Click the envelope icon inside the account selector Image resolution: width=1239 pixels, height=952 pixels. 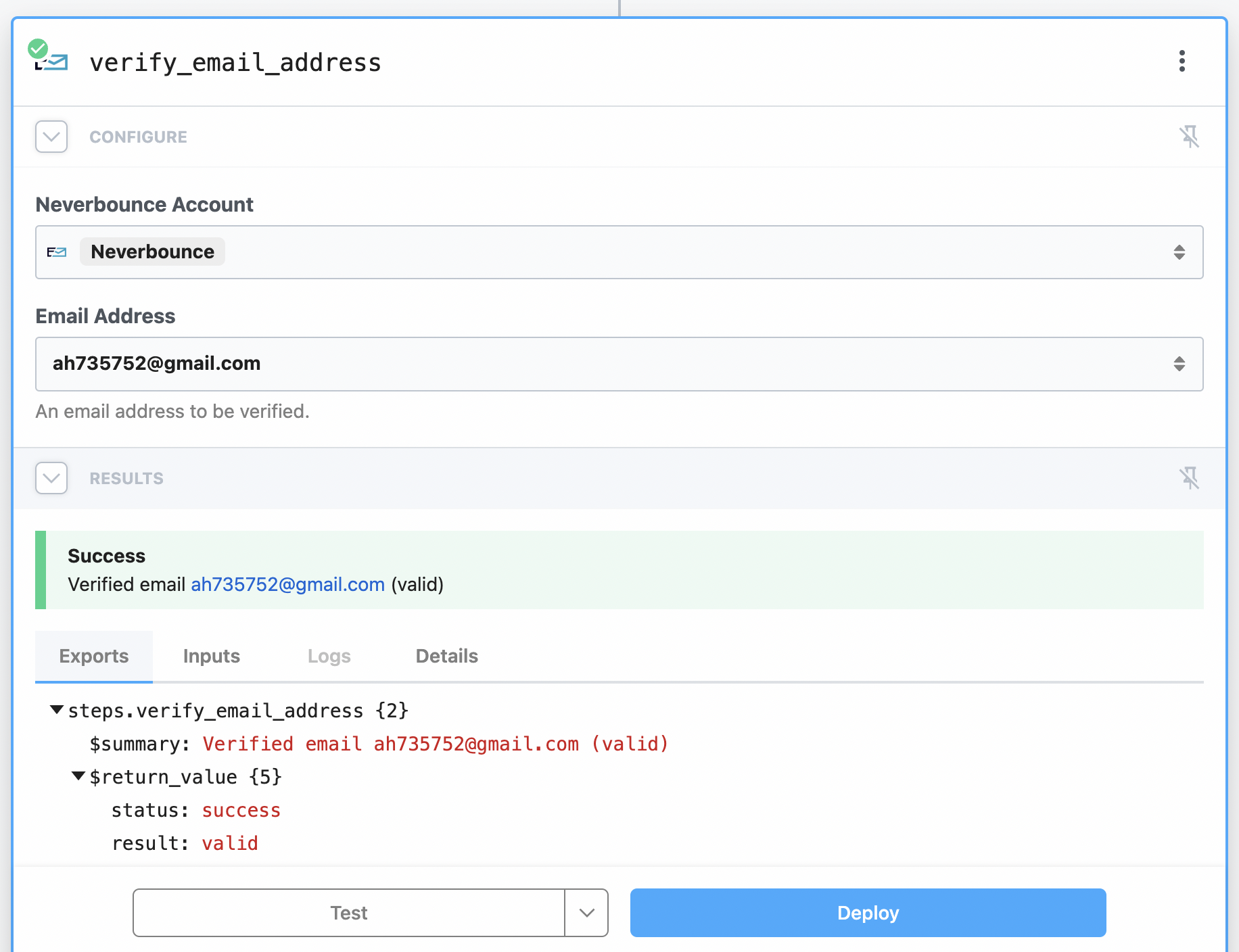coord(57,252)
